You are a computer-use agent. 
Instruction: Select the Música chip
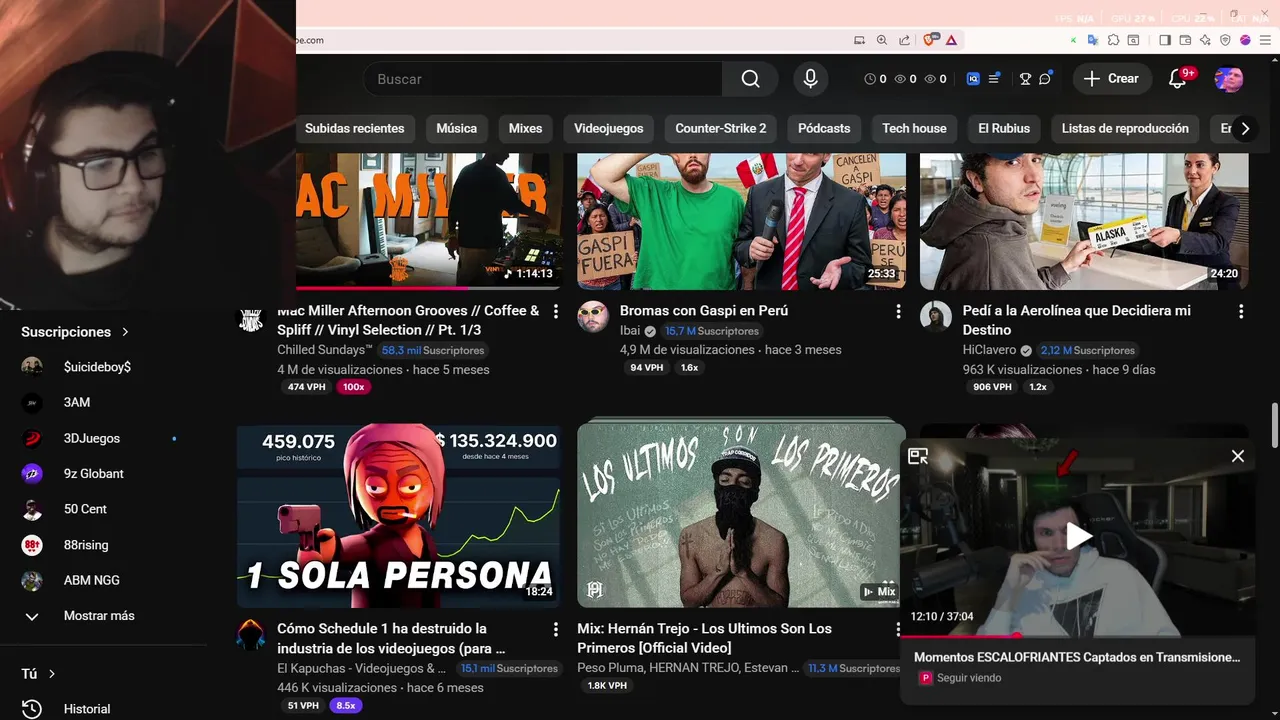[x=456, y=128]
